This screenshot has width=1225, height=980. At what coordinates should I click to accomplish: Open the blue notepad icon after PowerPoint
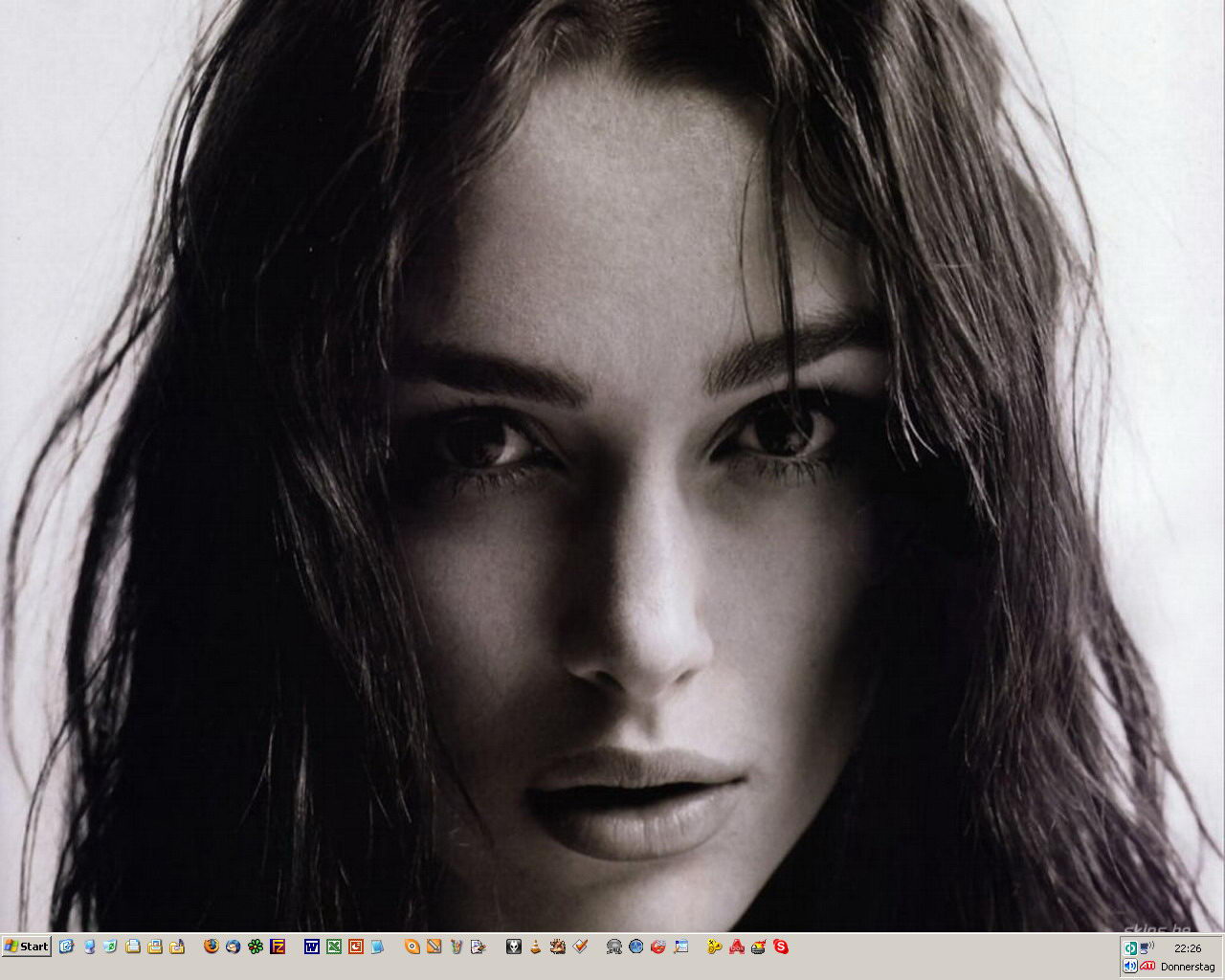tap(377, 947)
